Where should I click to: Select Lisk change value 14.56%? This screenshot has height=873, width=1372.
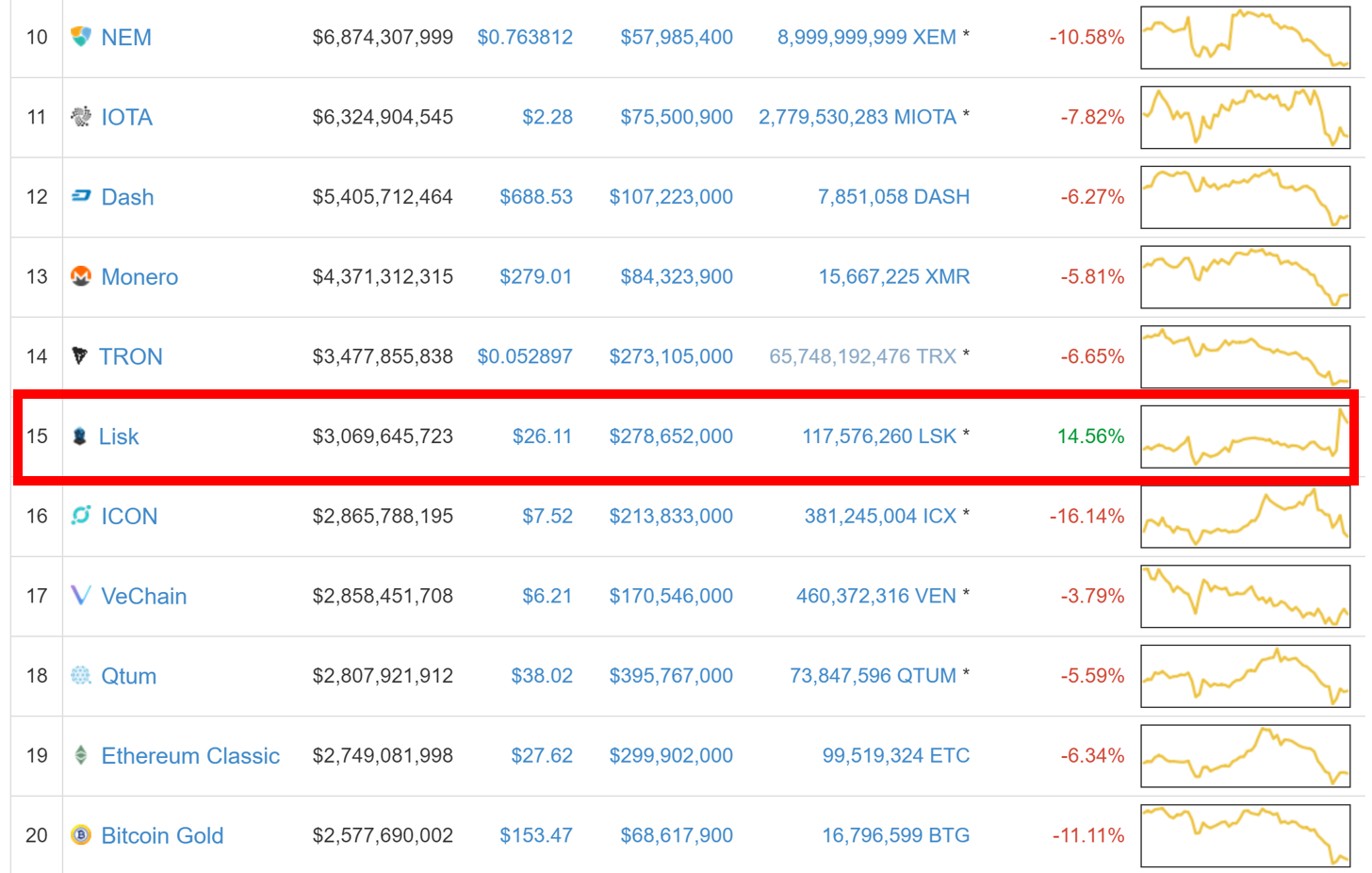click(1090, 436)
